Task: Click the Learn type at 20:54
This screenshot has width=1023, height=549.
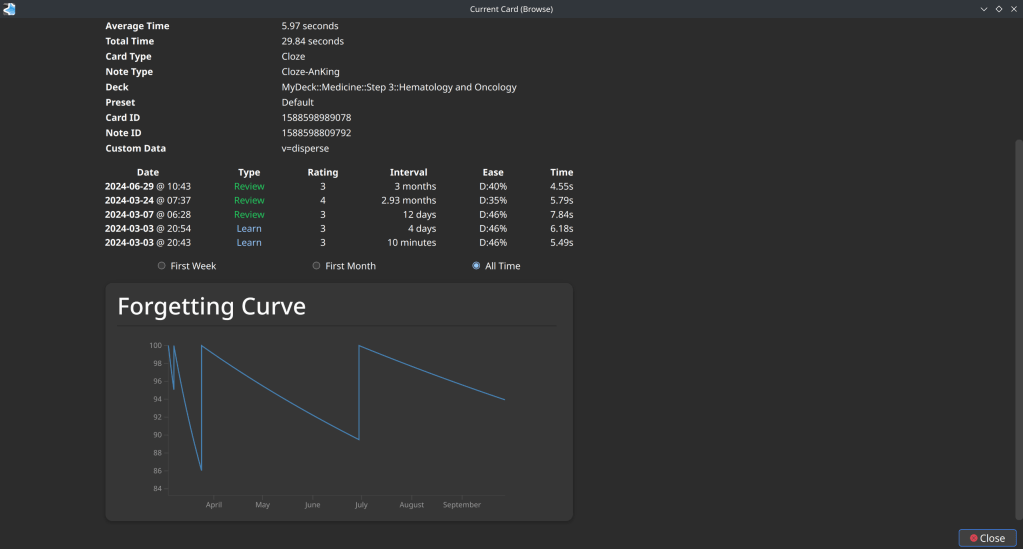Action: [249, 229]
